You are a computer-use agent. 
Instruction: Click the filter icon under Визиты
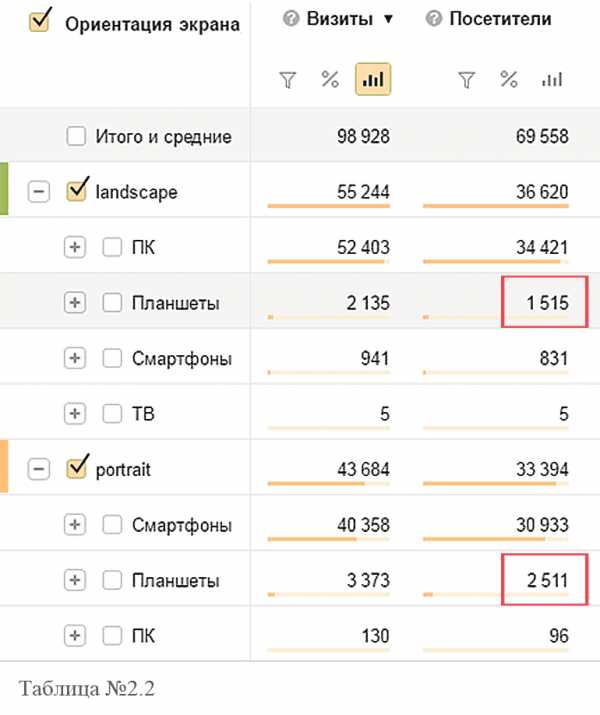[x=288, y=81]
